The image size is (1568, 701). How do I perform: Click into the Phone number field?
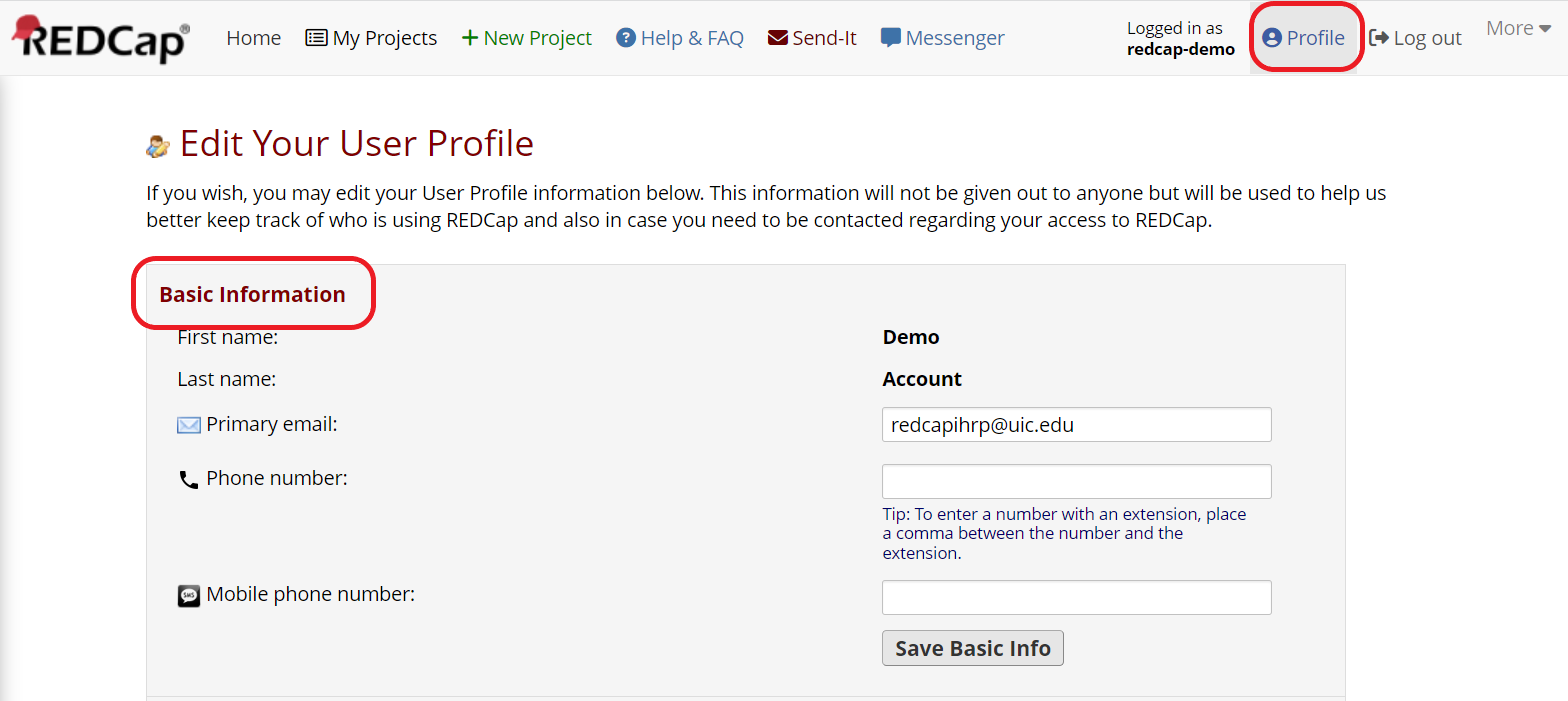click(x=1076, y=481)
